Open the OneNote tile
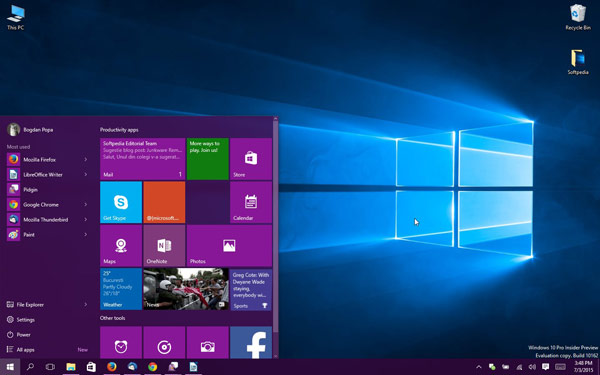 (x=164, y=246)
